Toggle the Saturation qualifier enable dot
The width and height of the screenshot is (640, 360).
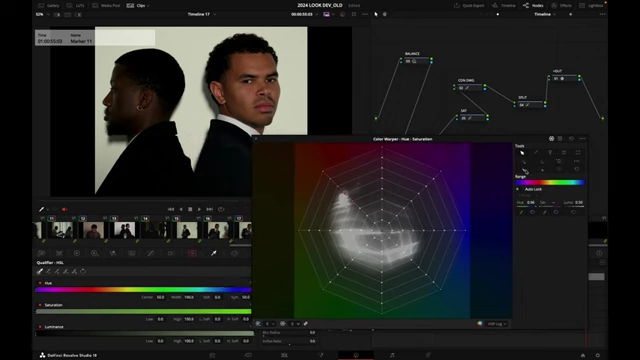coord(40,305)
